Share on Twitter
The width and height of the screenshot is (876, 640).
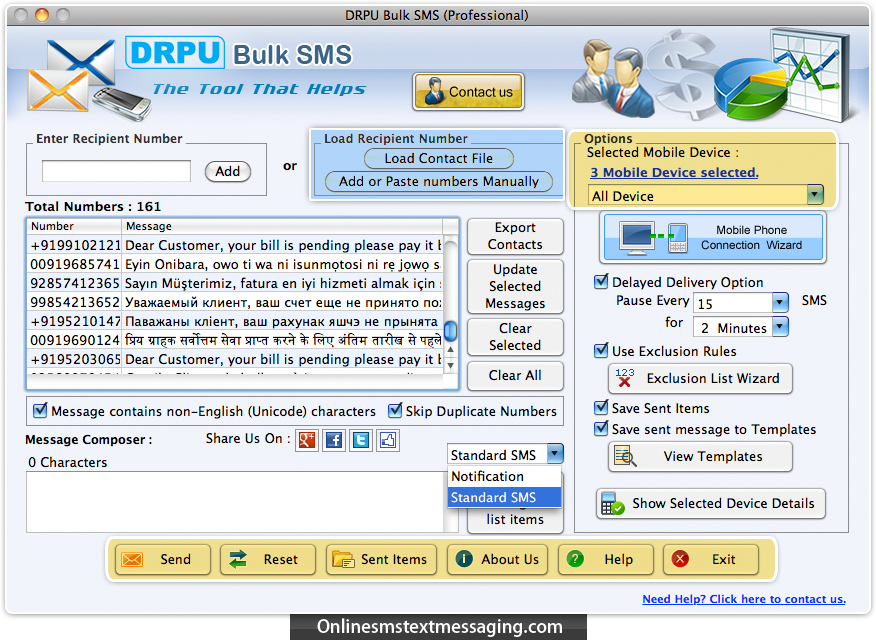pyautogui.click(x=361, y=440)
